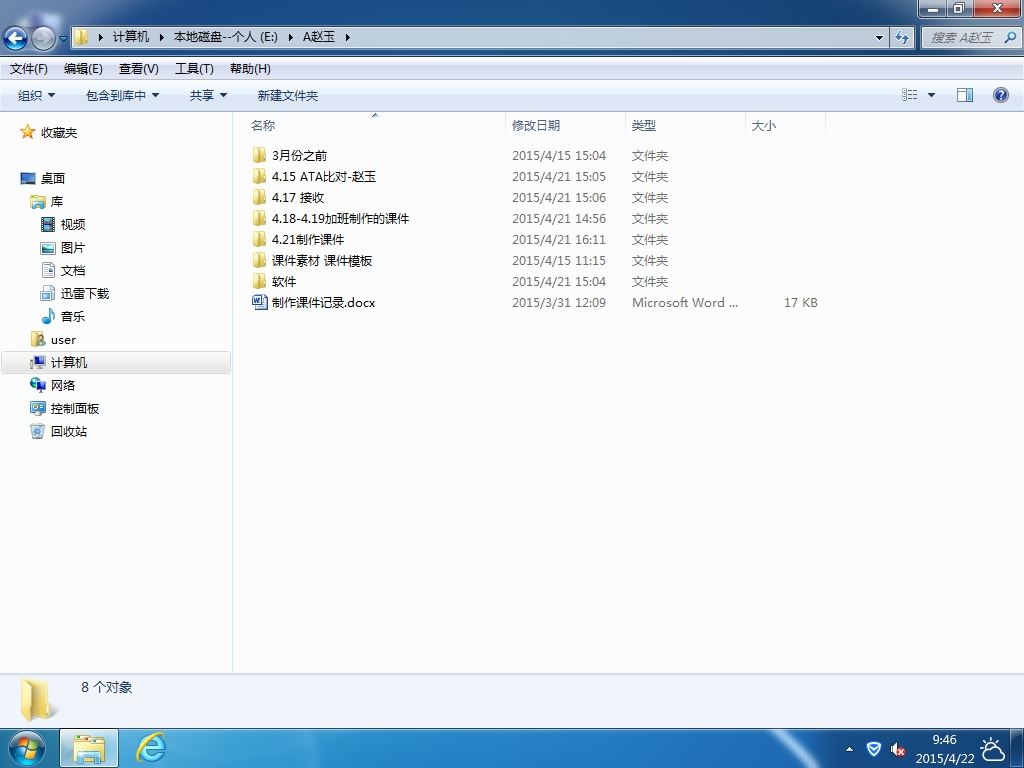The image size is (1024, 768).
Task: Select 4.18-4.19加班制作的课件 folder icon
Action: click(x=259, y=218)
